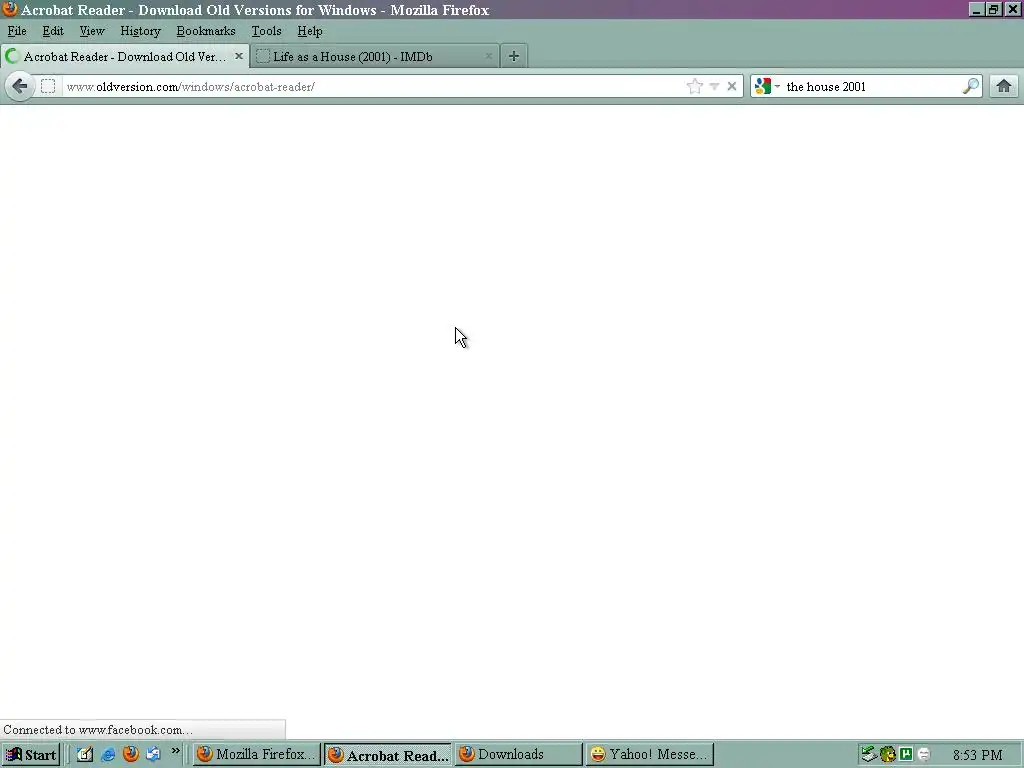
Task: Click the 'Connected to www.facebook.com' status text
Action: point(98,729)
